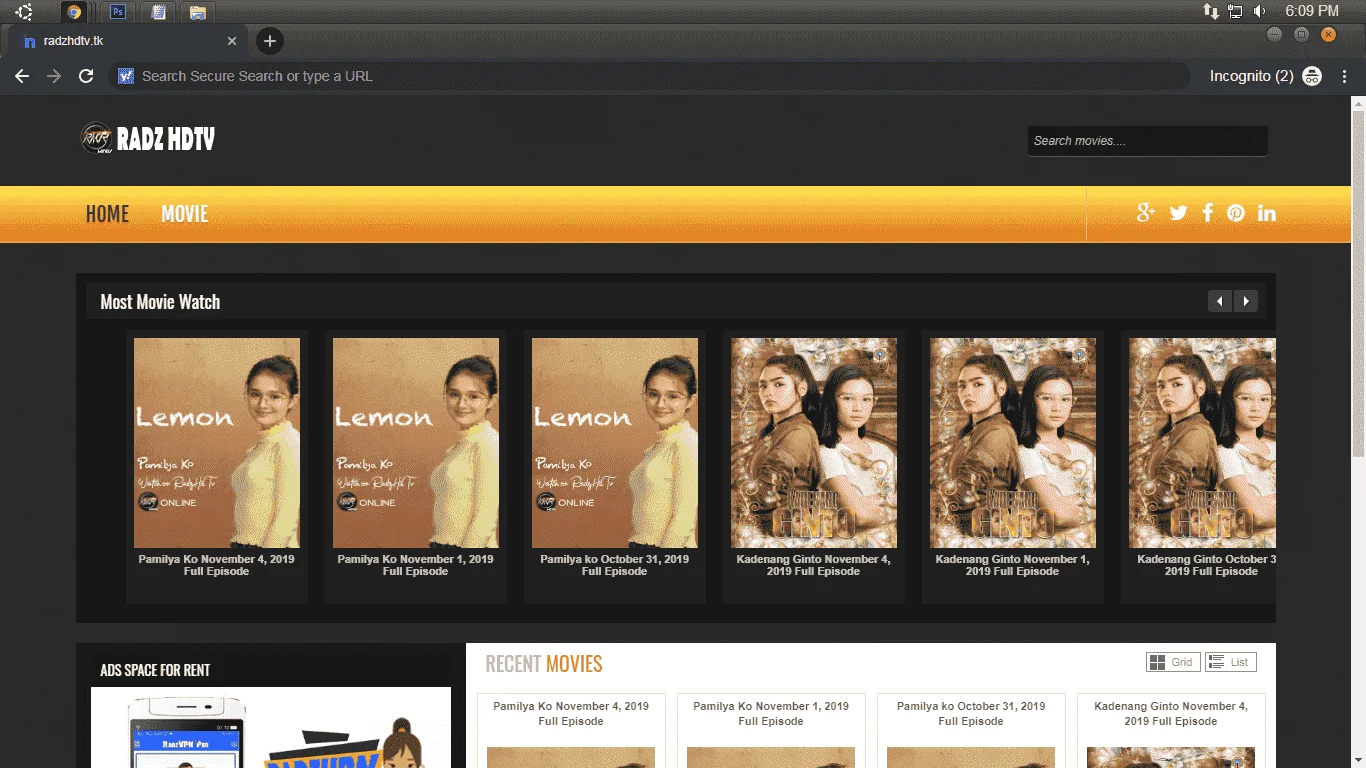The height and width of the screenshot is (768, 1366).
Task: Open the Kadenang Ginto November 4 carousel poster
Action: (814, 443)
